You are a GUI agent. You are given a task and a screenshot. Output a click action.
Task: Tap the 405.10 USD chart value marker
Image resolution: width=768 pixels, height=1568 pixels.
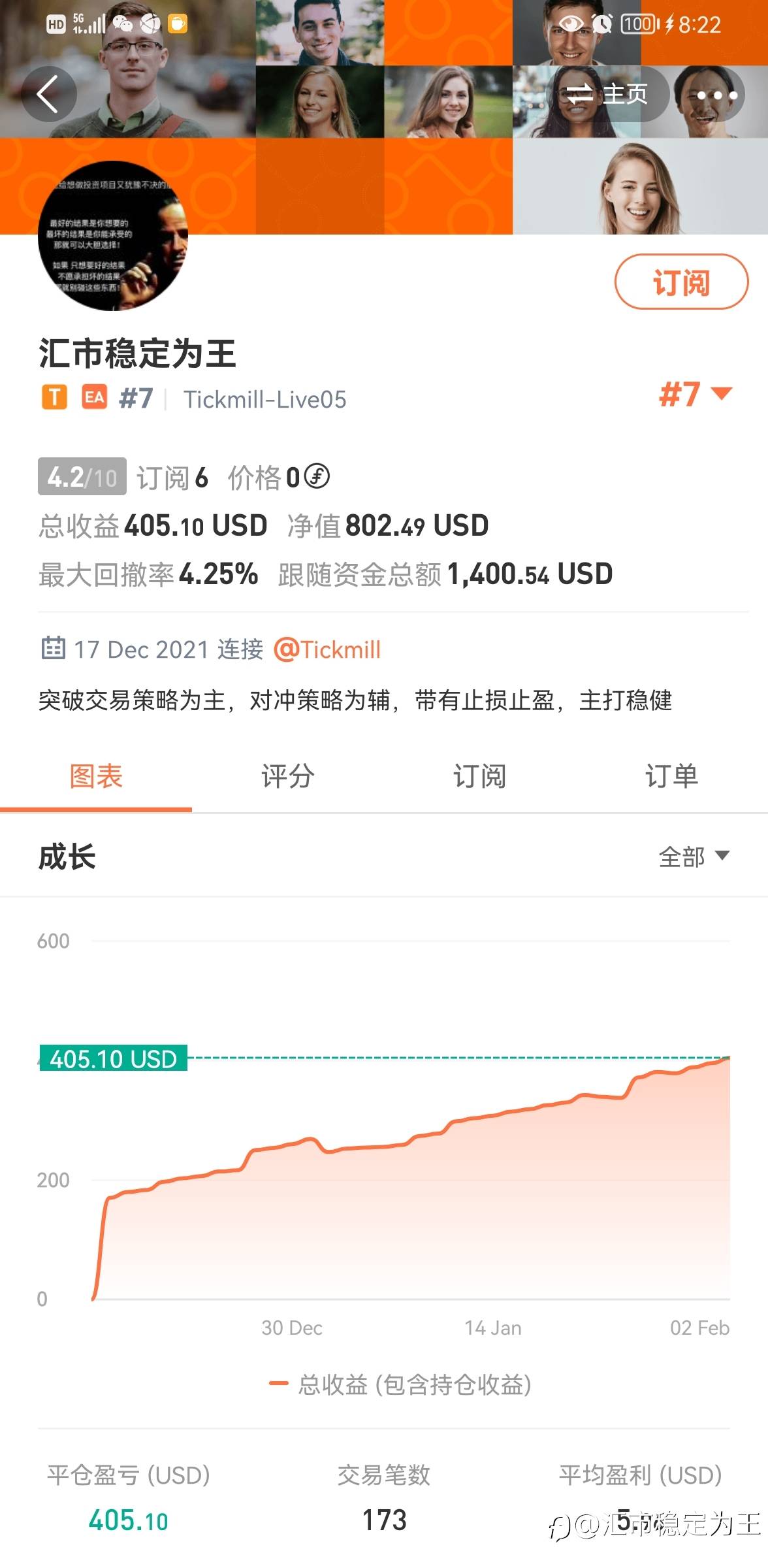point(114,1058)
